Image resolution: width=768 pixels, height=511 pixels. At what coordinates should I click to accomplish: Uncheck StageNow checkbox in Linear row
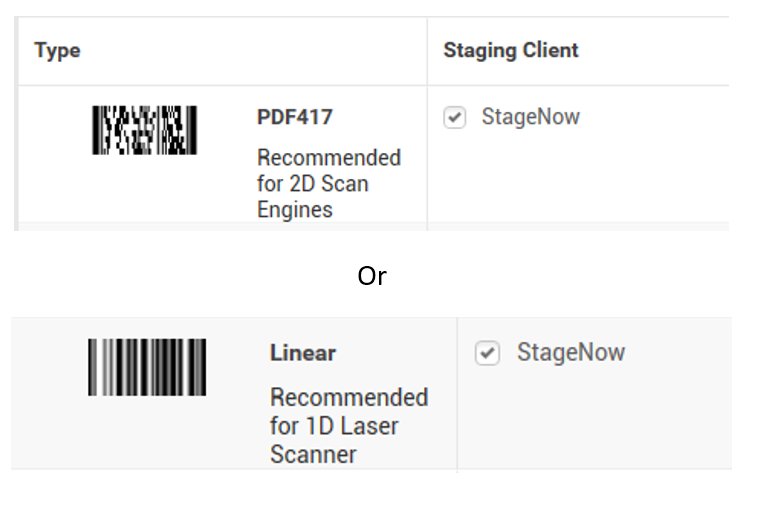(487, 353)
